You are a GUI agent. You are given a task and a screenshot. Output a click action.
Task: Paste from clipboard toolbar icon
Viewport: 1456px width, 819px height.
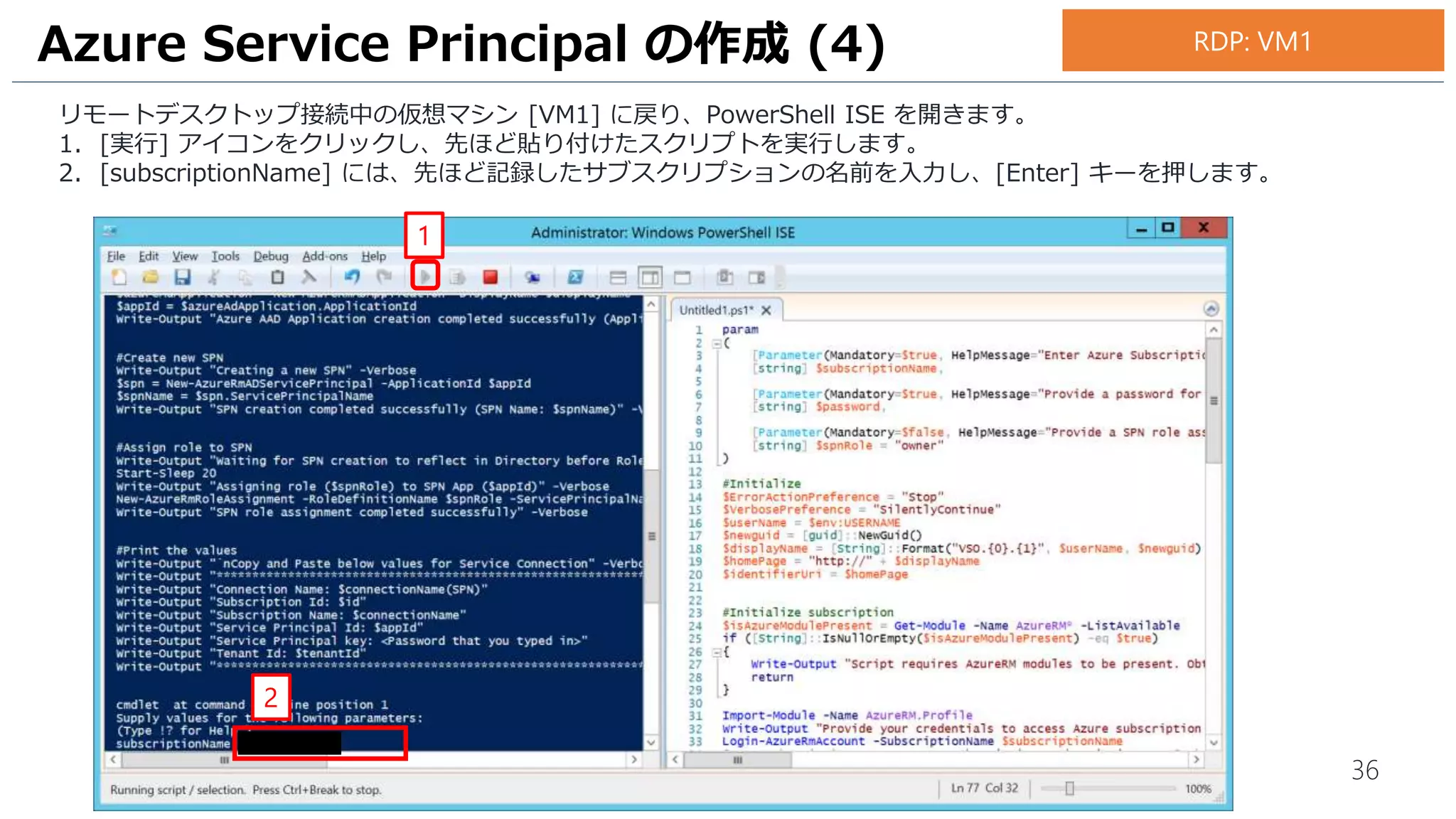click(x=277, y=277)
